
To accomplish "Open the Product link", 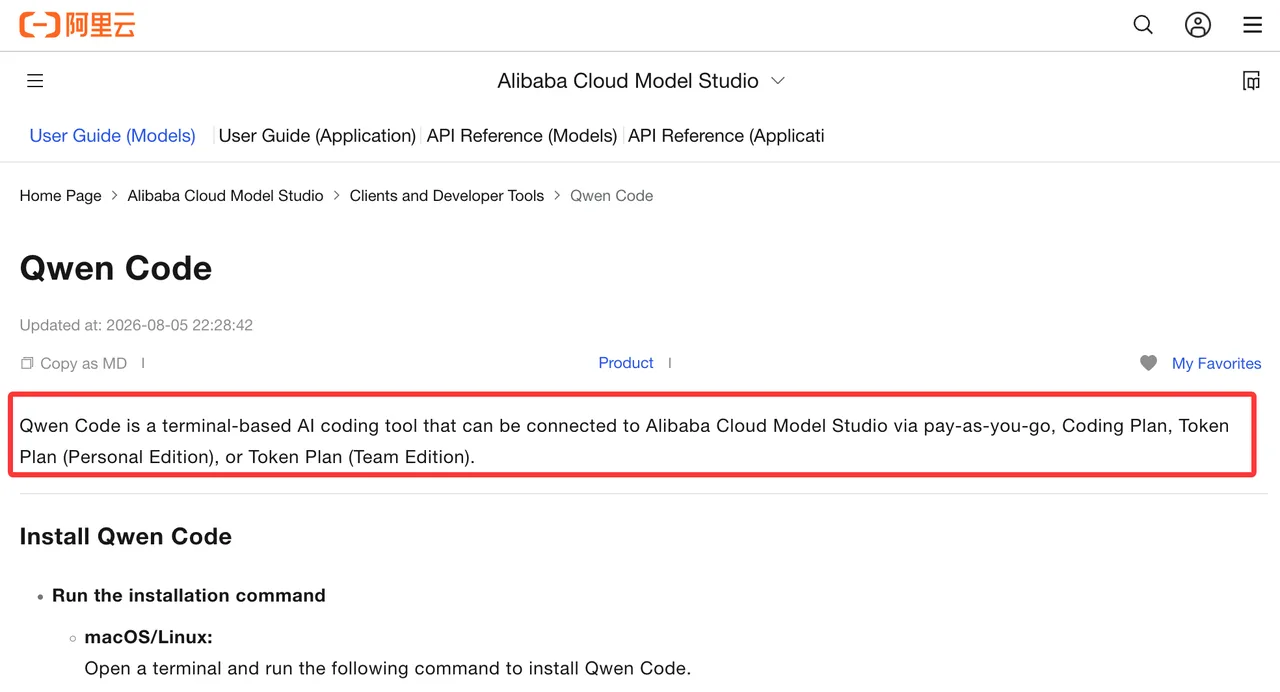I will point(626,363).
